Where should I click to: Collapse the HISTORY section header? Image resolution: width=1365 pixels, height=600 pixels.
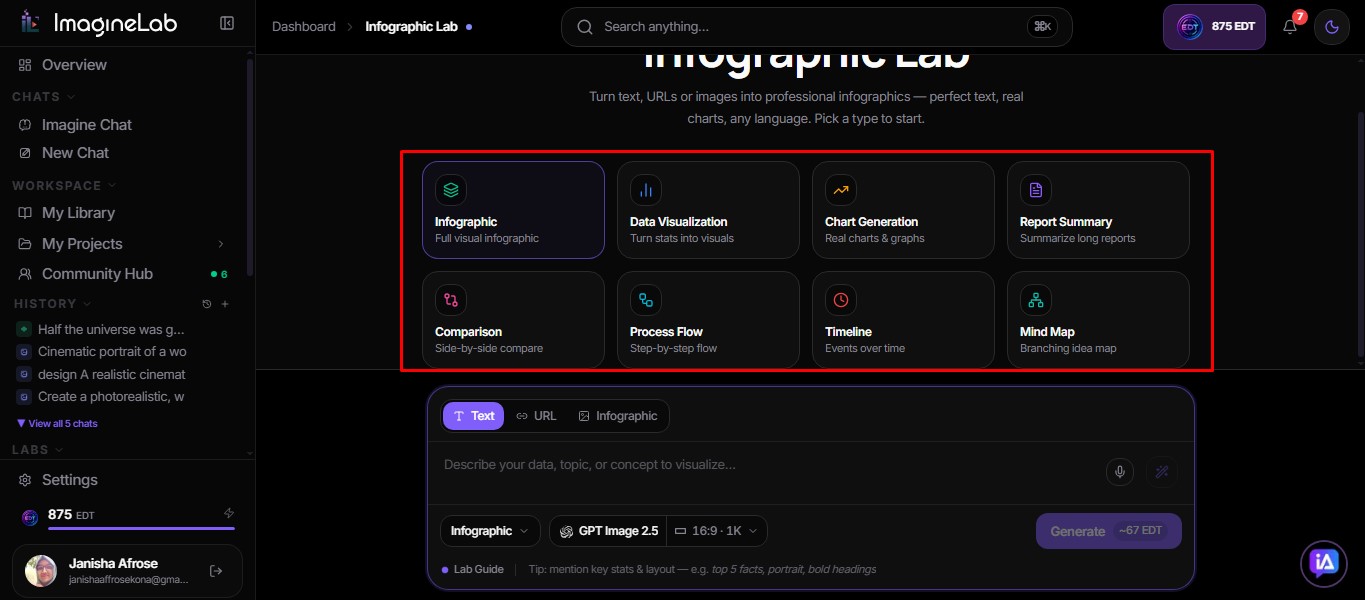(x=52, y=304)
